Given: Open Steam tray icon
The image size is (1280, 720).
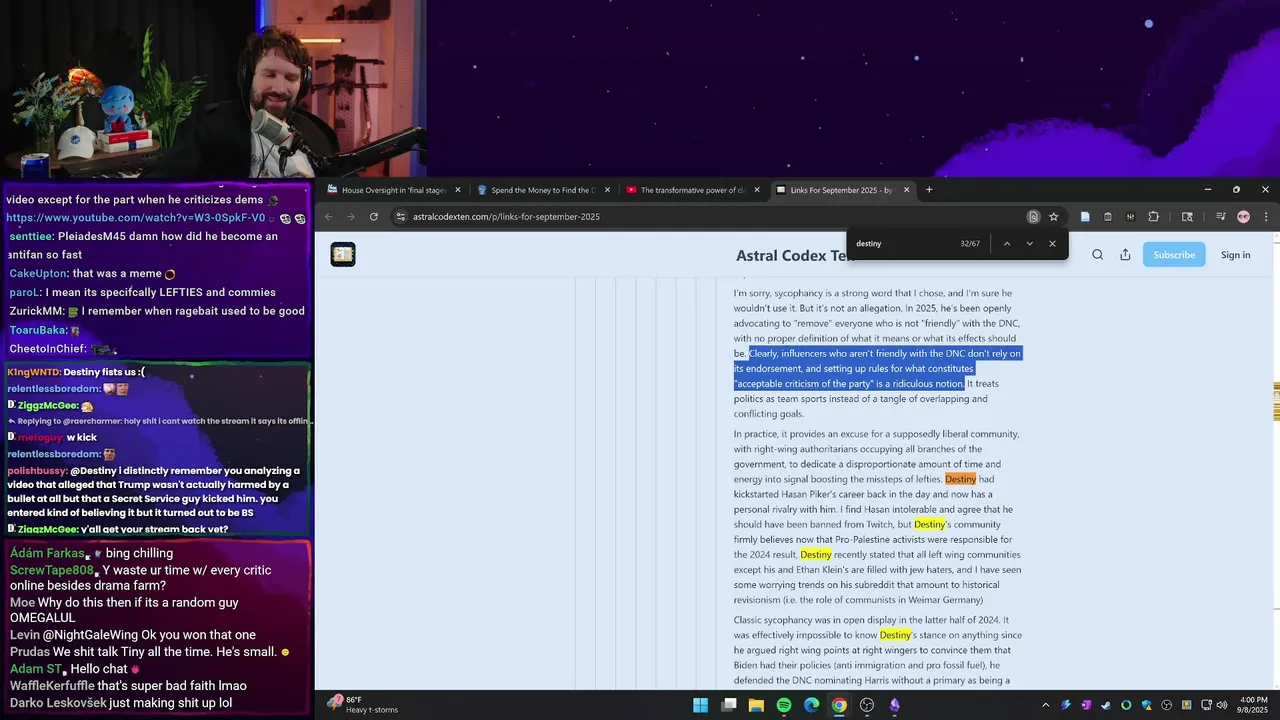Looking at the screenshot, I should (1107, 706).
